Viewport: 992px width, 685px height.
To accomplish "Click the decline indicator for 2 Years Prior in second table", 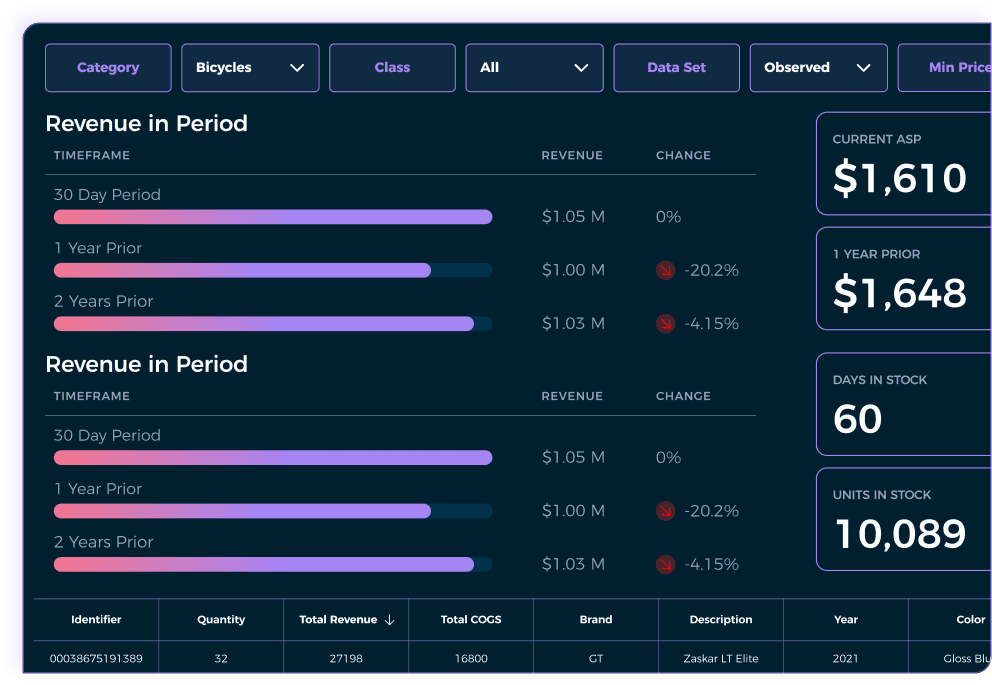I will pos(665,564).
